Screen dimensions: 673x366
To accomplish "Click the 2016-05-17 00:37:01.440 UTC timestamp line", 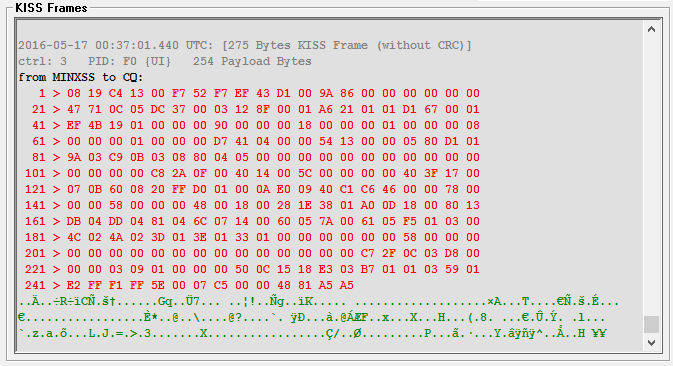I will [245, 45].
